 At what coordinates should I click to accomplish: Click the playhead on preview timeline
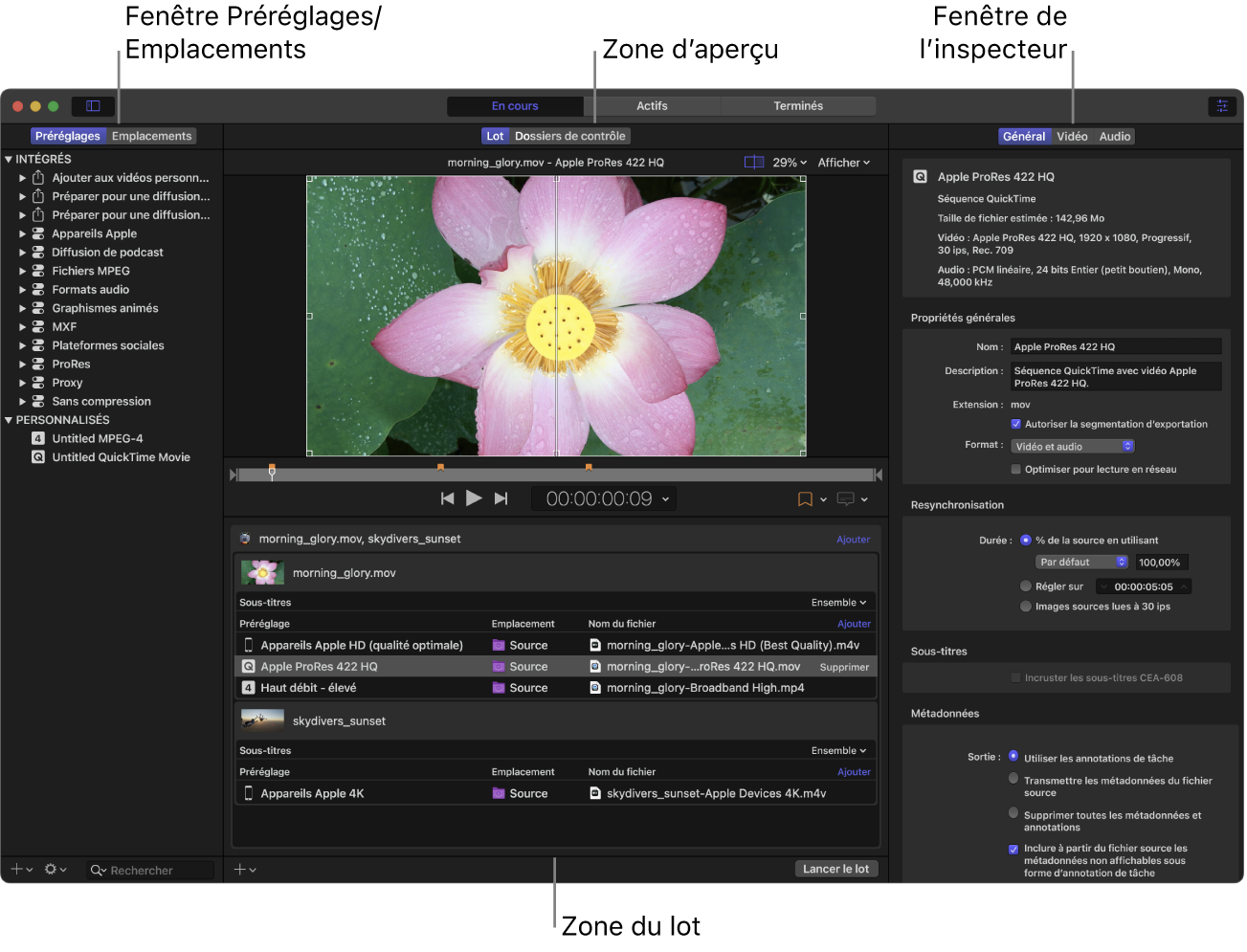tap(272, 472)
